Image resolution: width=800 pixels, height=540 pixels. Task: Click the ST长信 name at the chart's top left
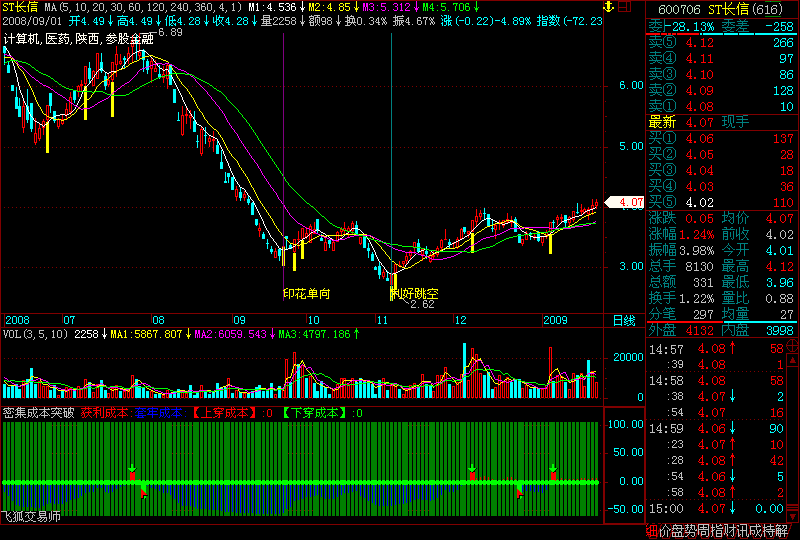[20, 7]
